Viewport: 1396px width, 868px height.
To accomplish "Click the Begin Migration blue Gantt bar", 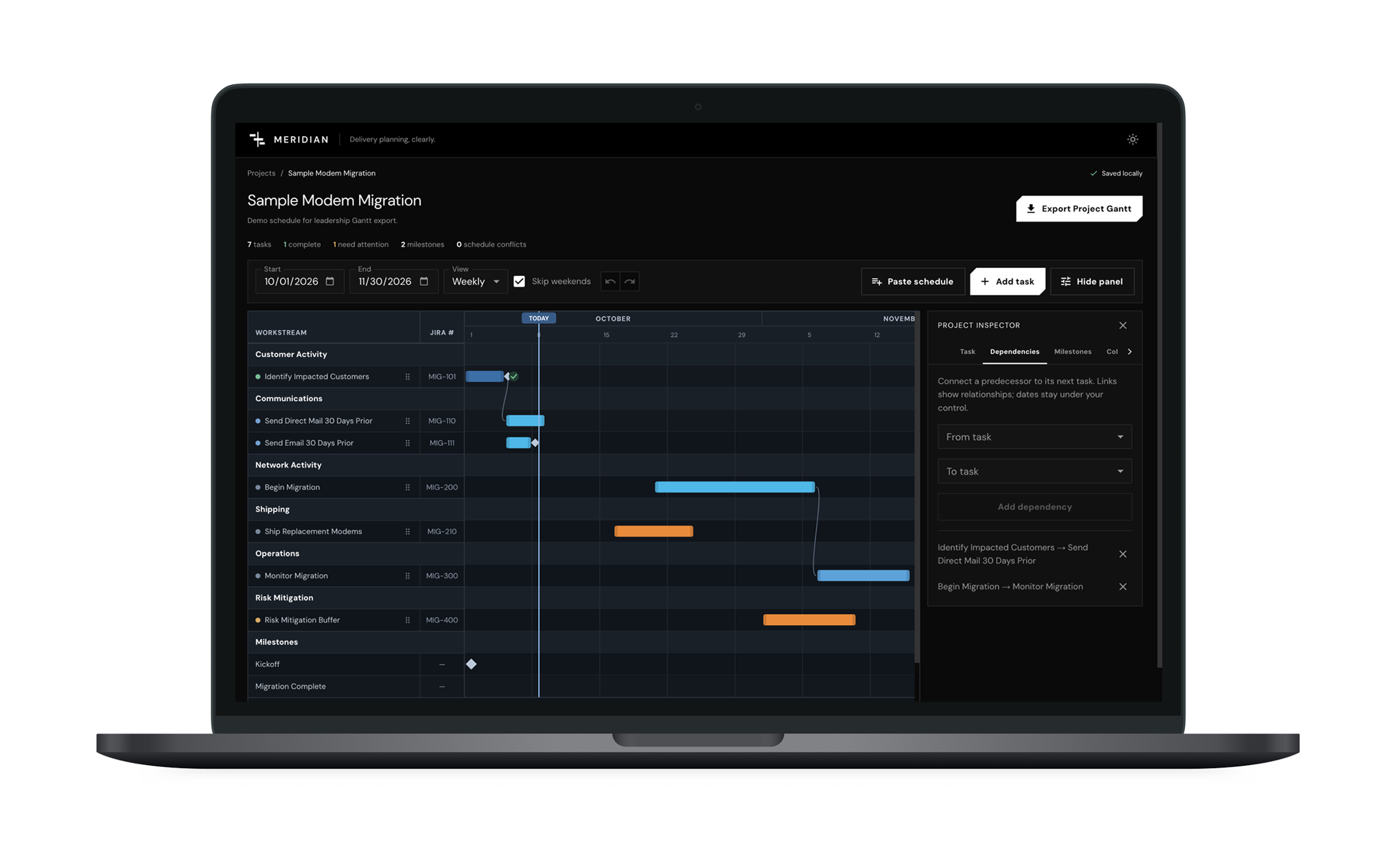I will 735,487.
